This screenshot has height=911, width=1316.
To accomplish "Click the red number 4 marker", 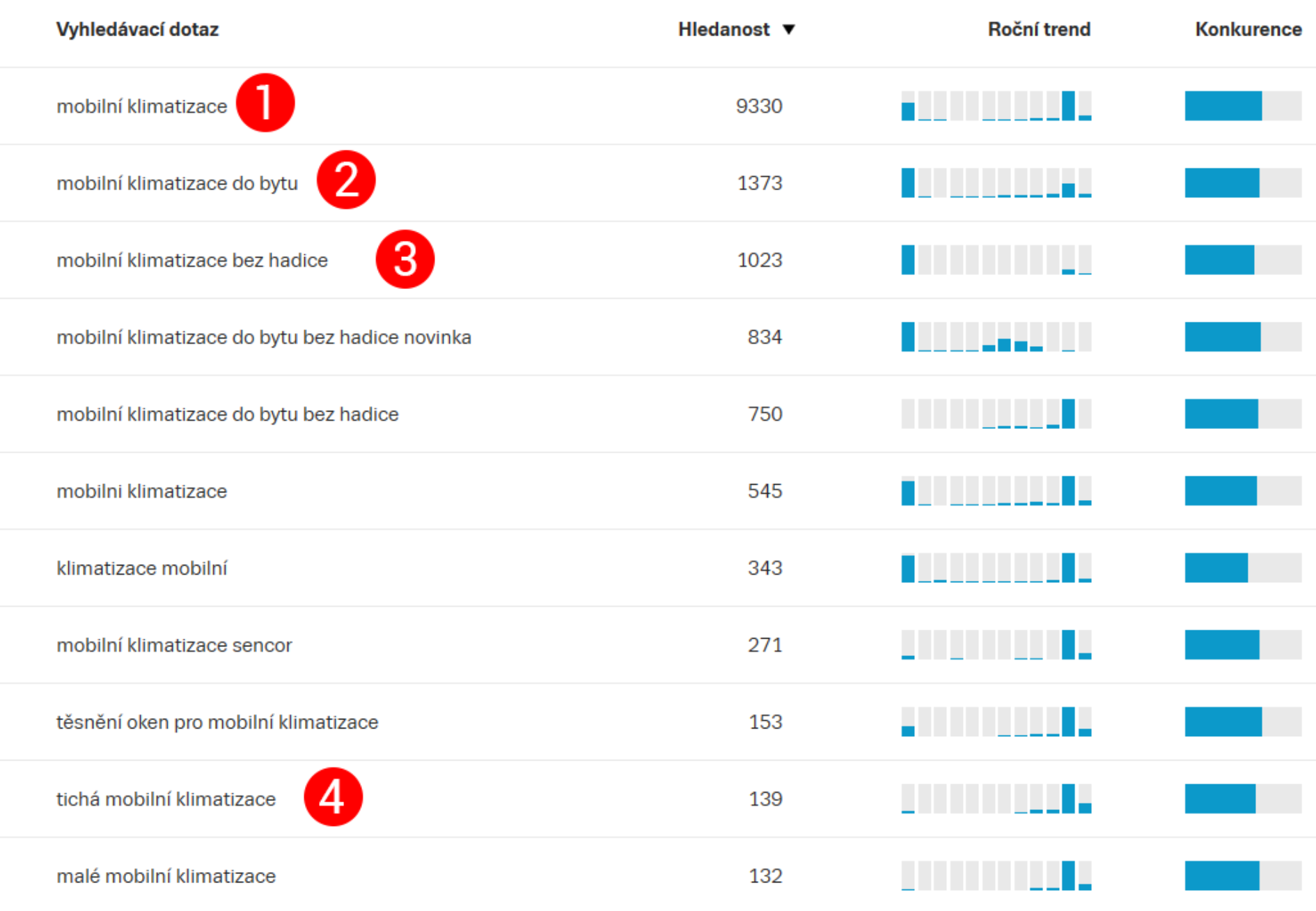I will click(x=334, y=797).
